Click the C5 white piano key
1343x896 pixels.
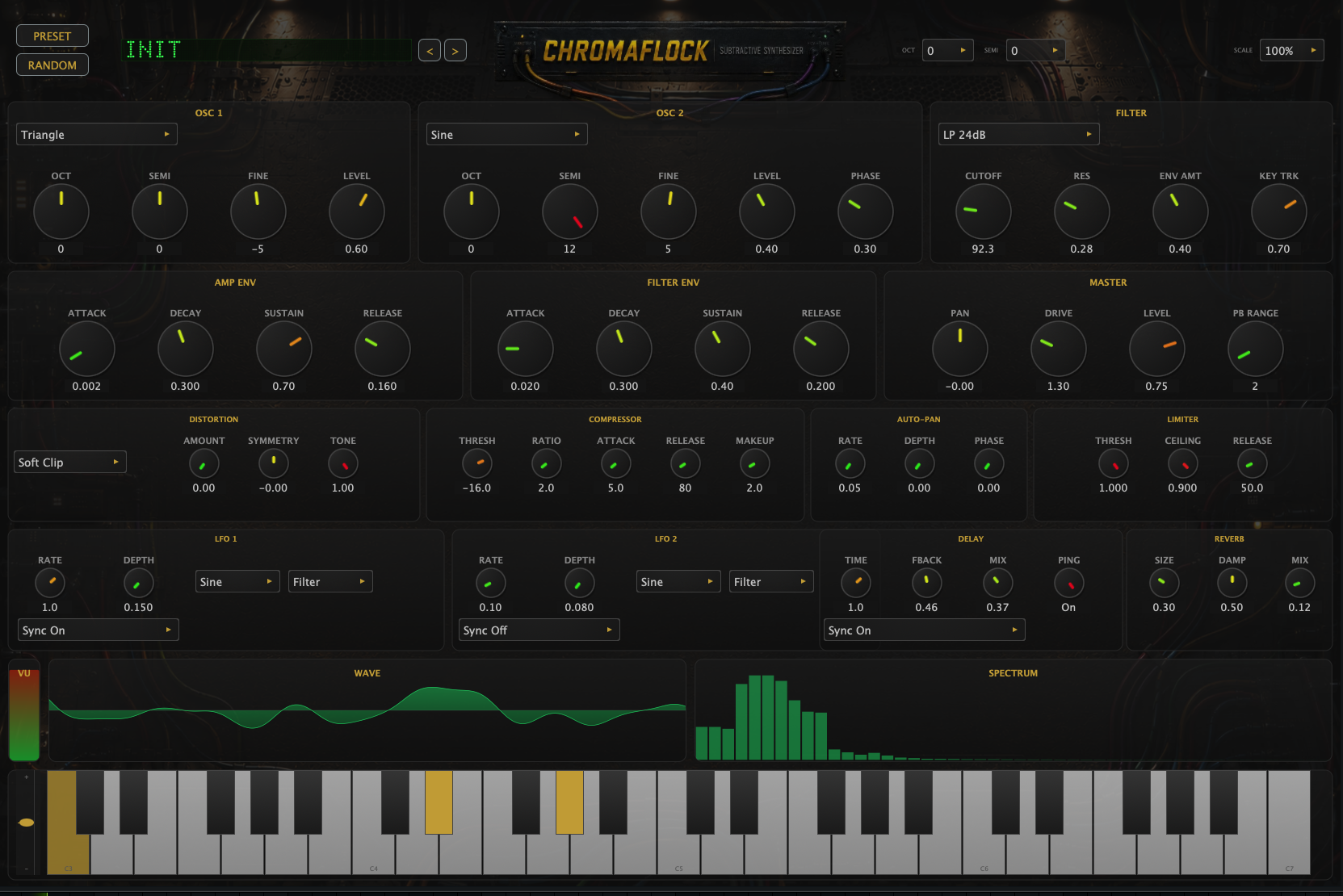[x=678, y=854]
